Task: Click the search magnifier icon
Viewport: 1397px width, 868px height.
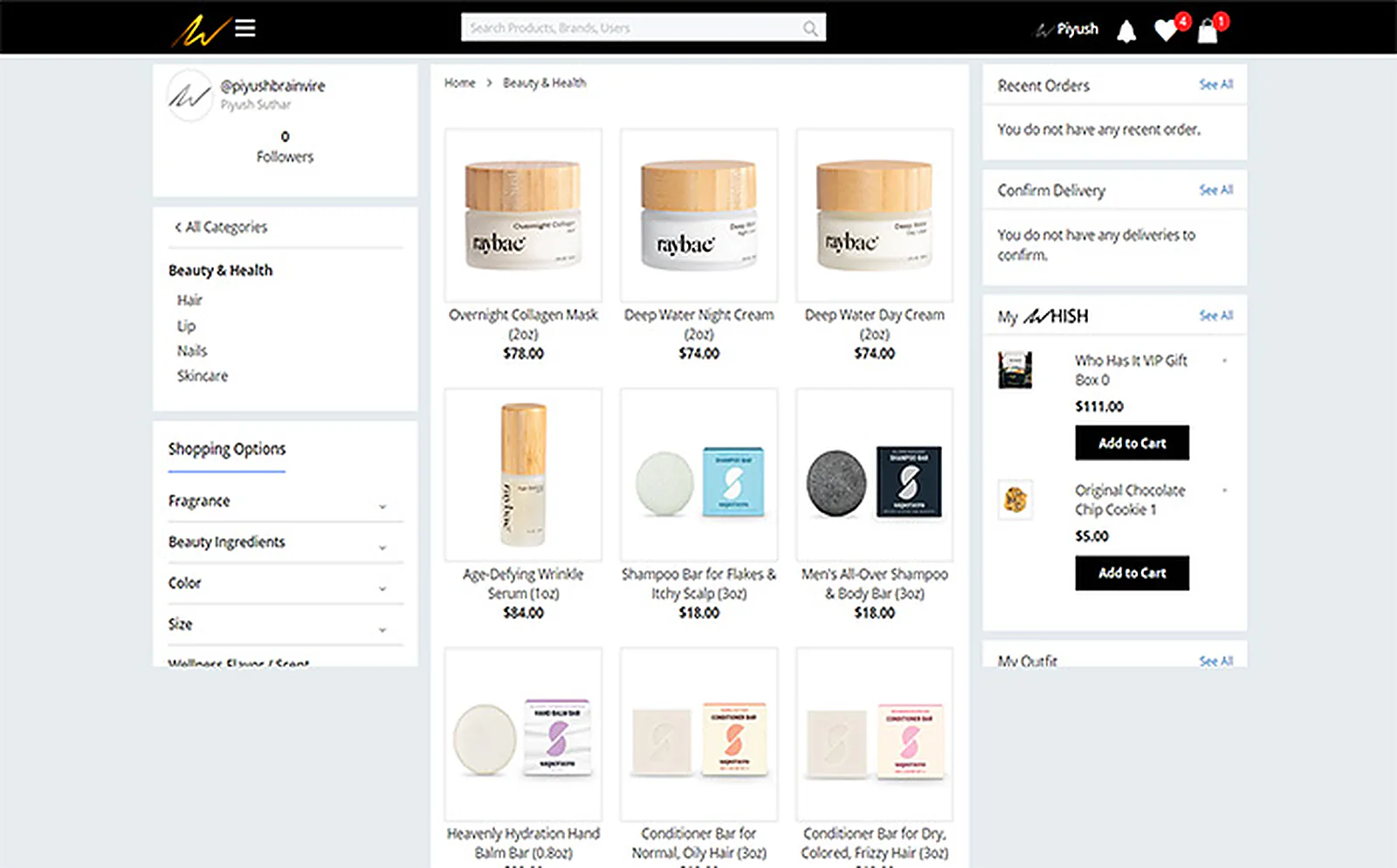Action: (810, 29)
